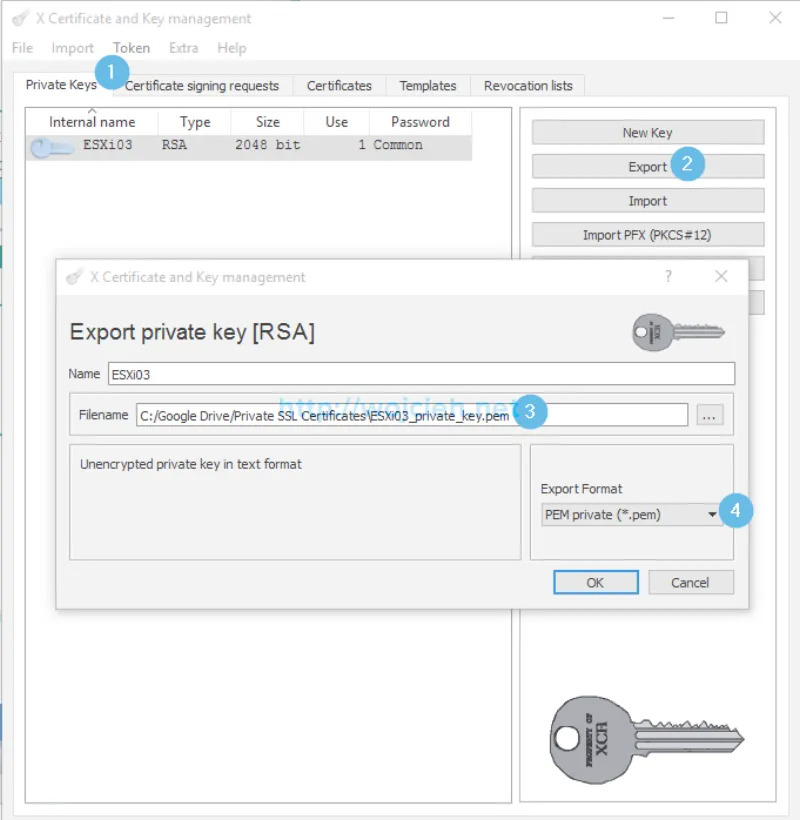
Task: Open the File menu
Action: pyautogui.click(x=21, y=47)
